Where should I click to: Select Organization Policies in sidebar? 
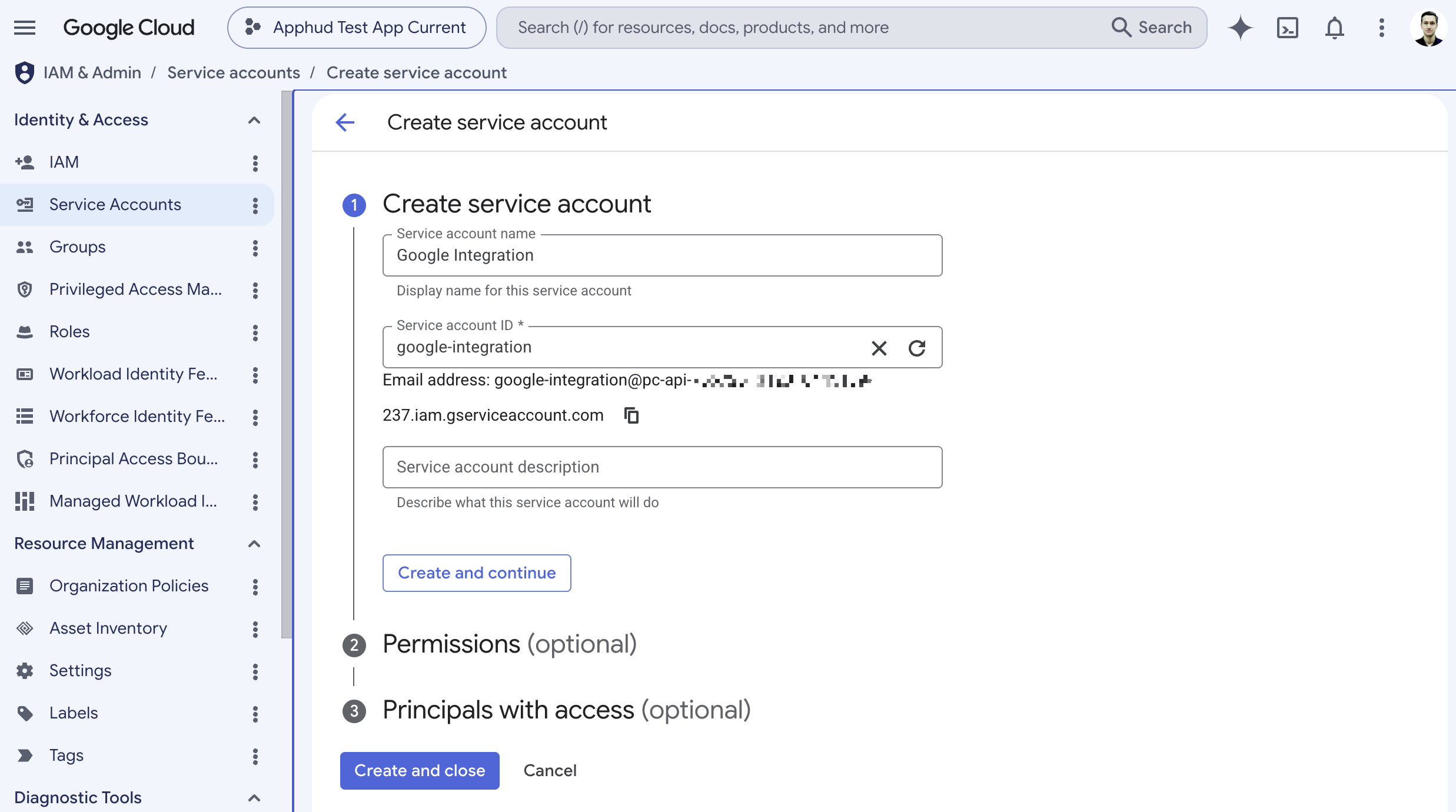[129, 586]
